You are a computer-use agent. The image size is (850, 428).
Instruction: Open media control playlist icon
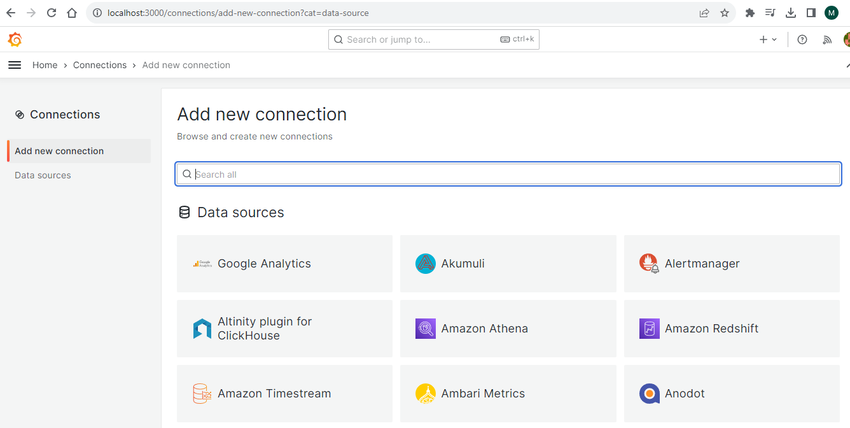coord(770,13)
